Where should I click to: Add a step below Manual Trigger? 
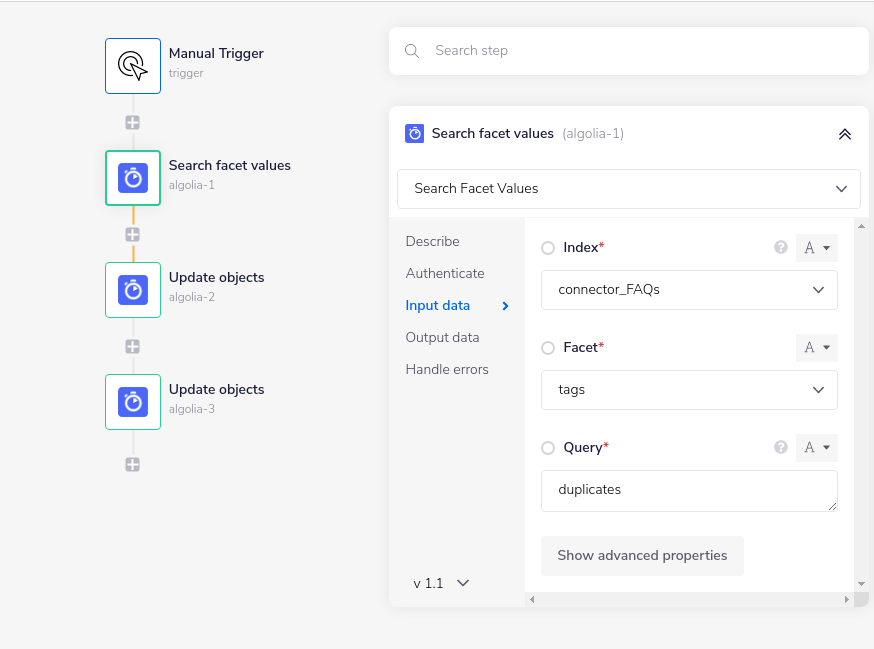[x=132, y=123]
